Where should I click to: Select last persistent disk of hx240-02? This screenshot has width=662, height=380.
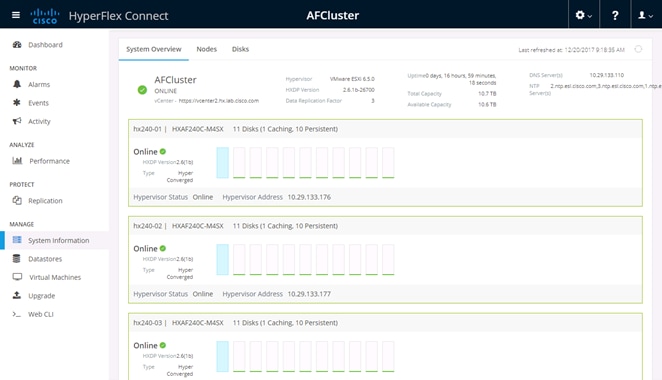click(x=388, y=259)
